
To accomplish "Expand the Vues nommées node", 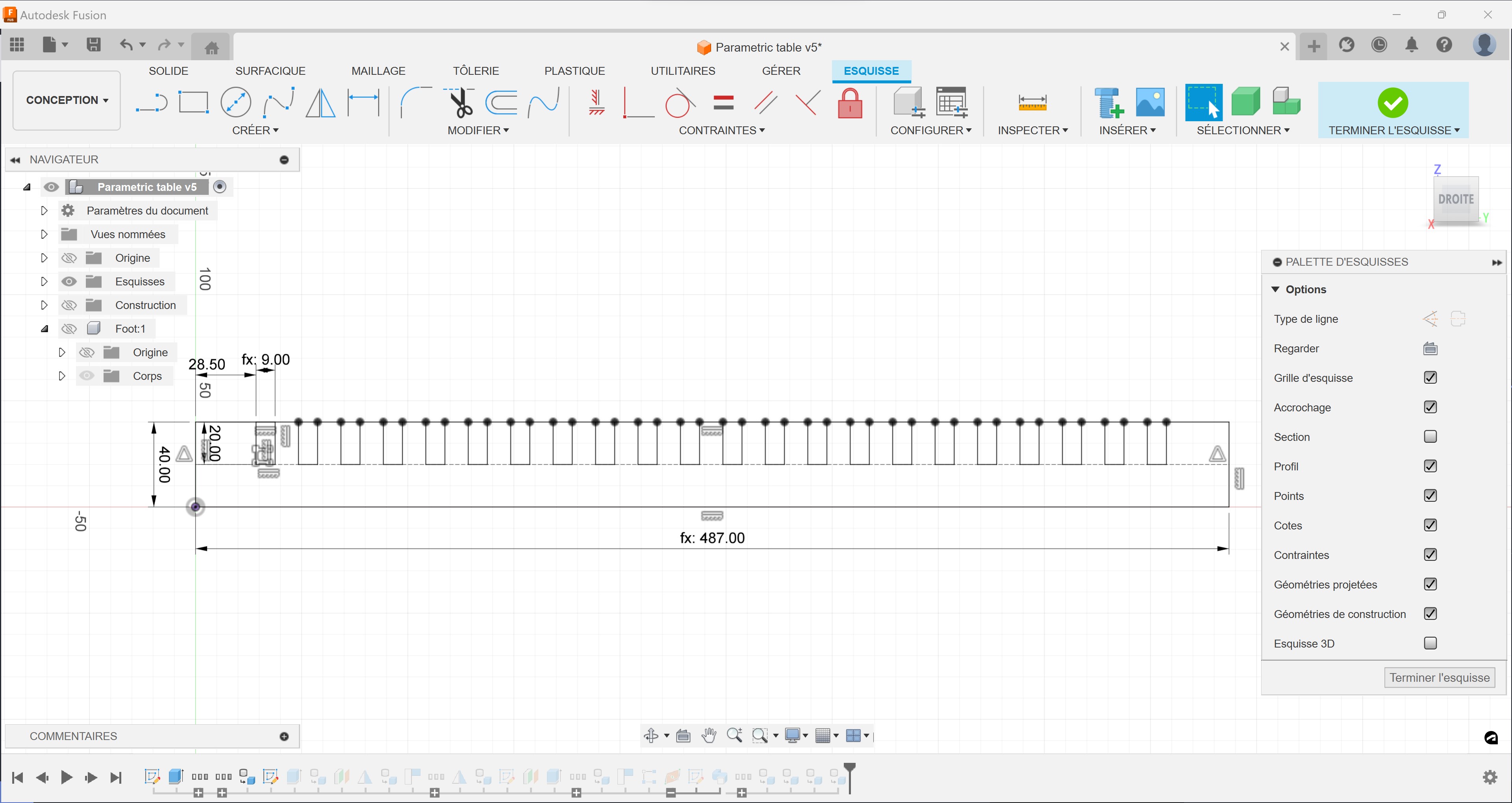I will (x=44, y=234).
